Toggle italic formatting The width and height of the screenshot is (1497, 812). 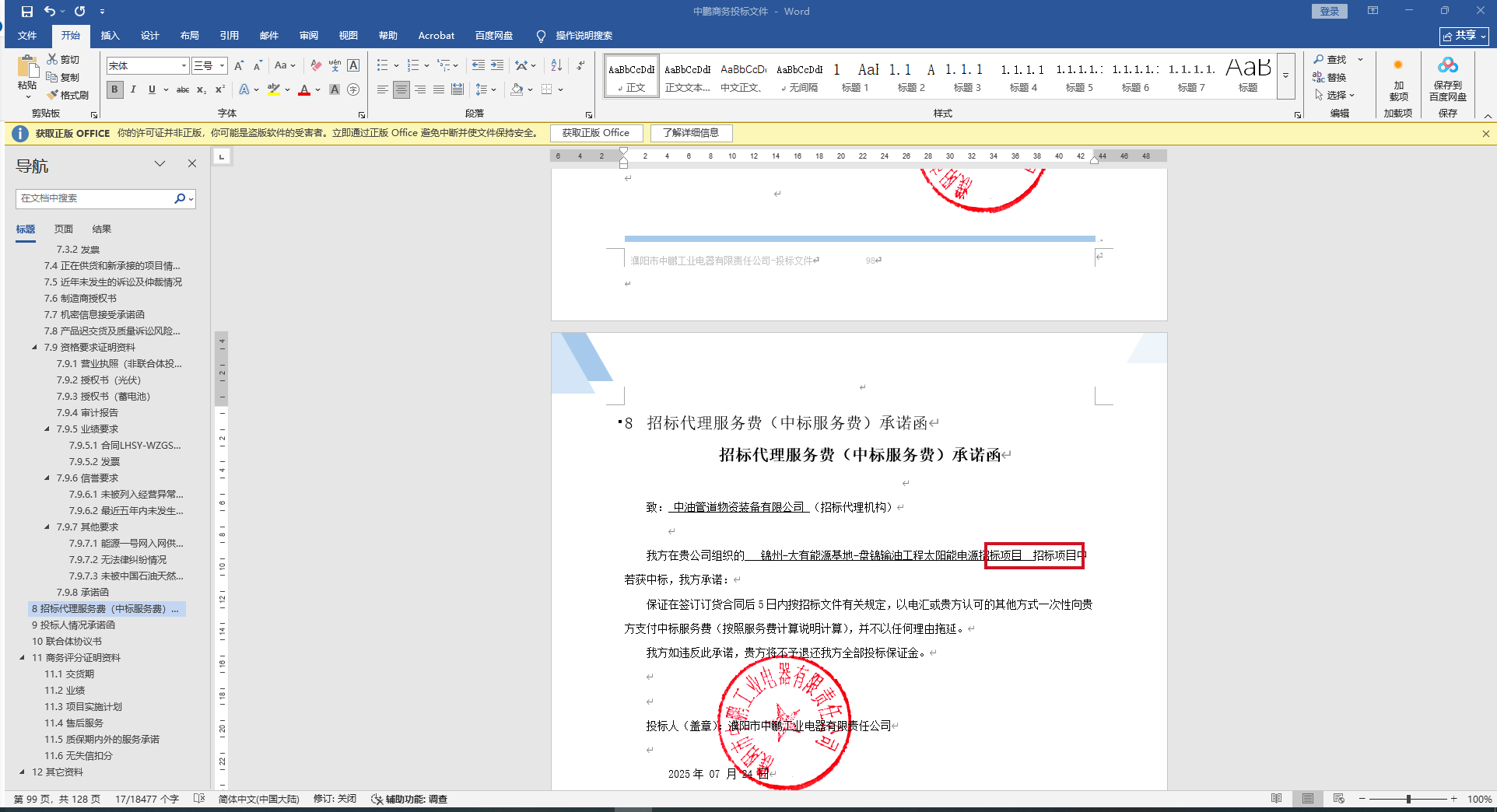(133, 89)
